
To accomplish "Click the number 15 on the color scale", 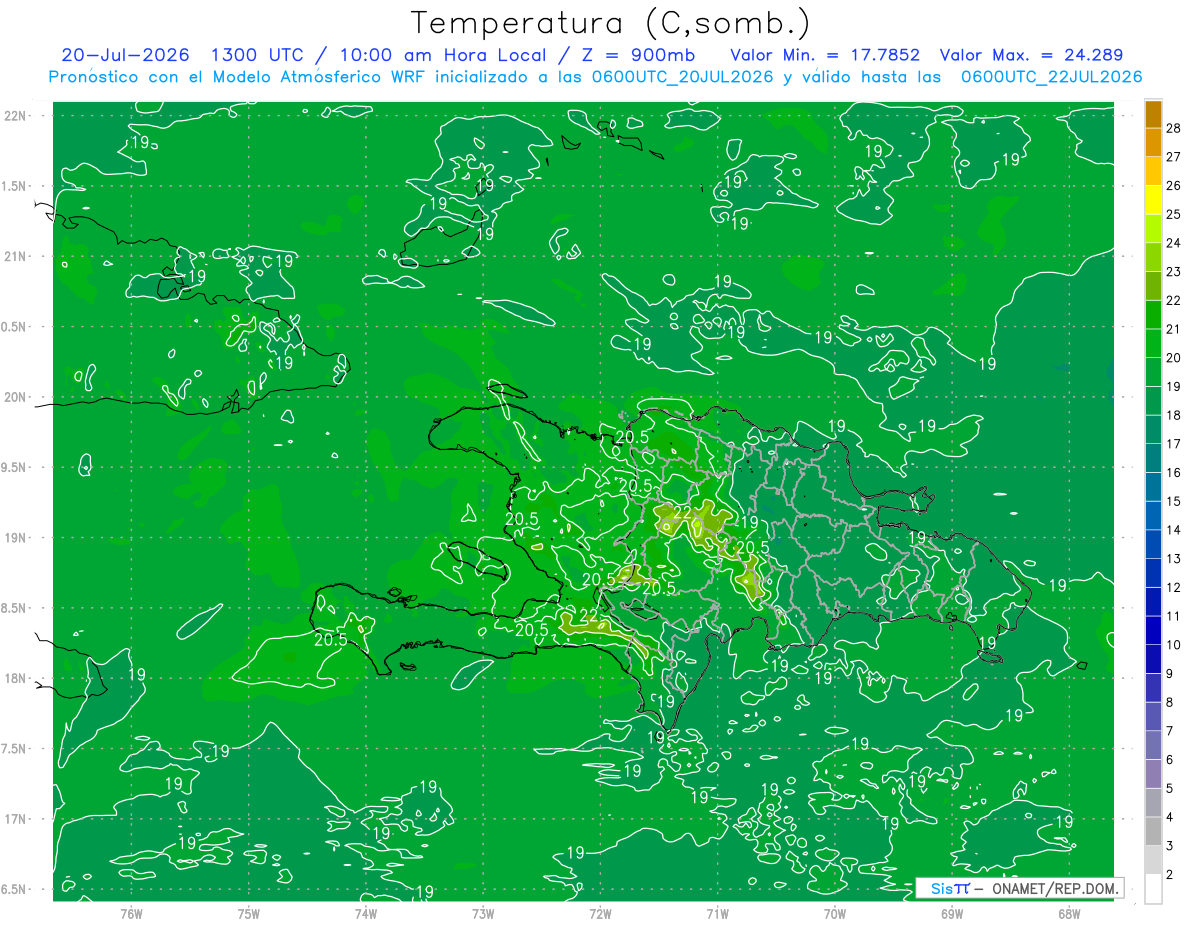I will click(x=1174, y=501).
